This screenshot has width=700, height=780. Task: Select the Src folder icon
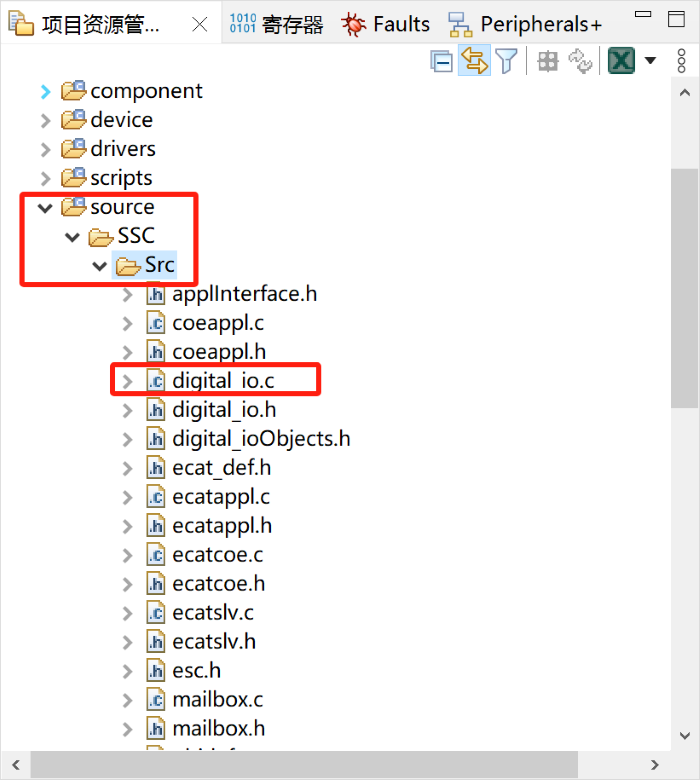(127, 266)
